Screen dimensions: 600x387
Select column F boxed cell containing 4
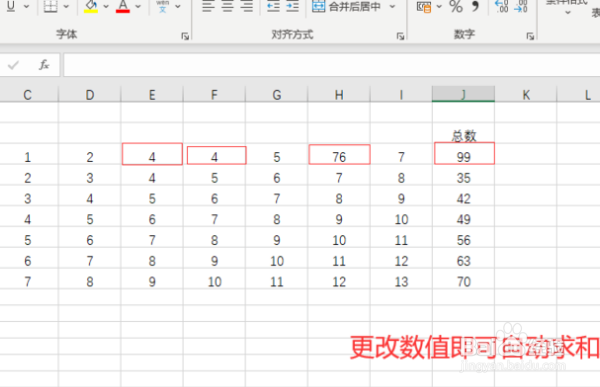coord(214,154)
